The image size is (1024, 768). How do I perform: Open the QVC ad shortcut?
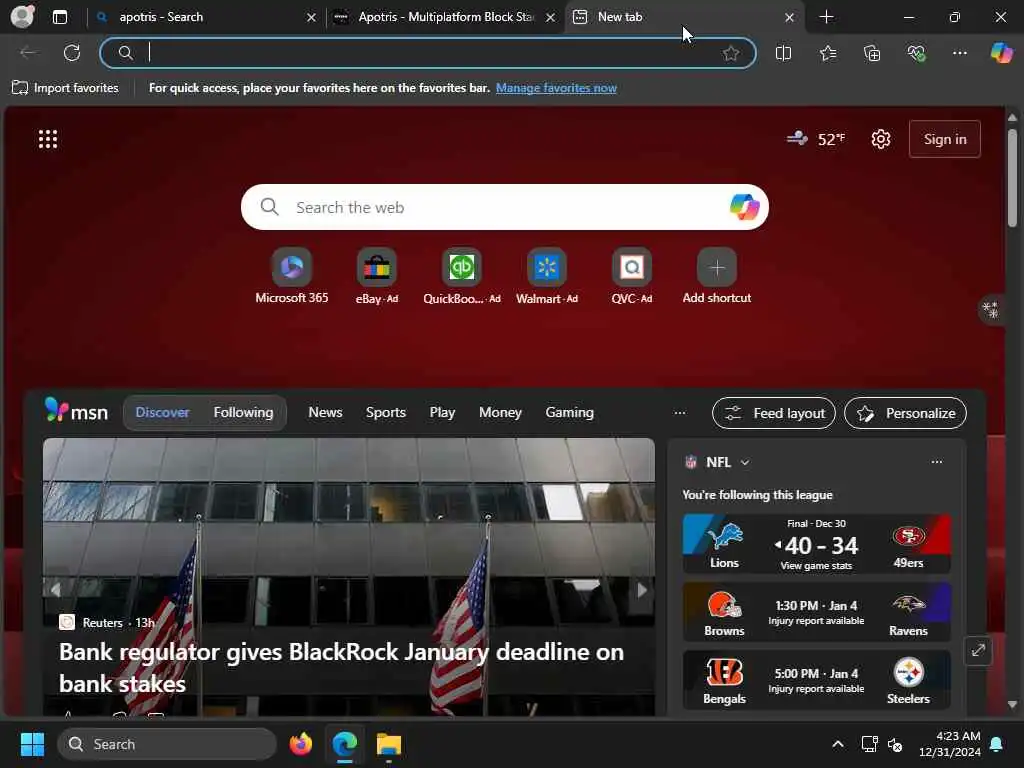point(632,276)
